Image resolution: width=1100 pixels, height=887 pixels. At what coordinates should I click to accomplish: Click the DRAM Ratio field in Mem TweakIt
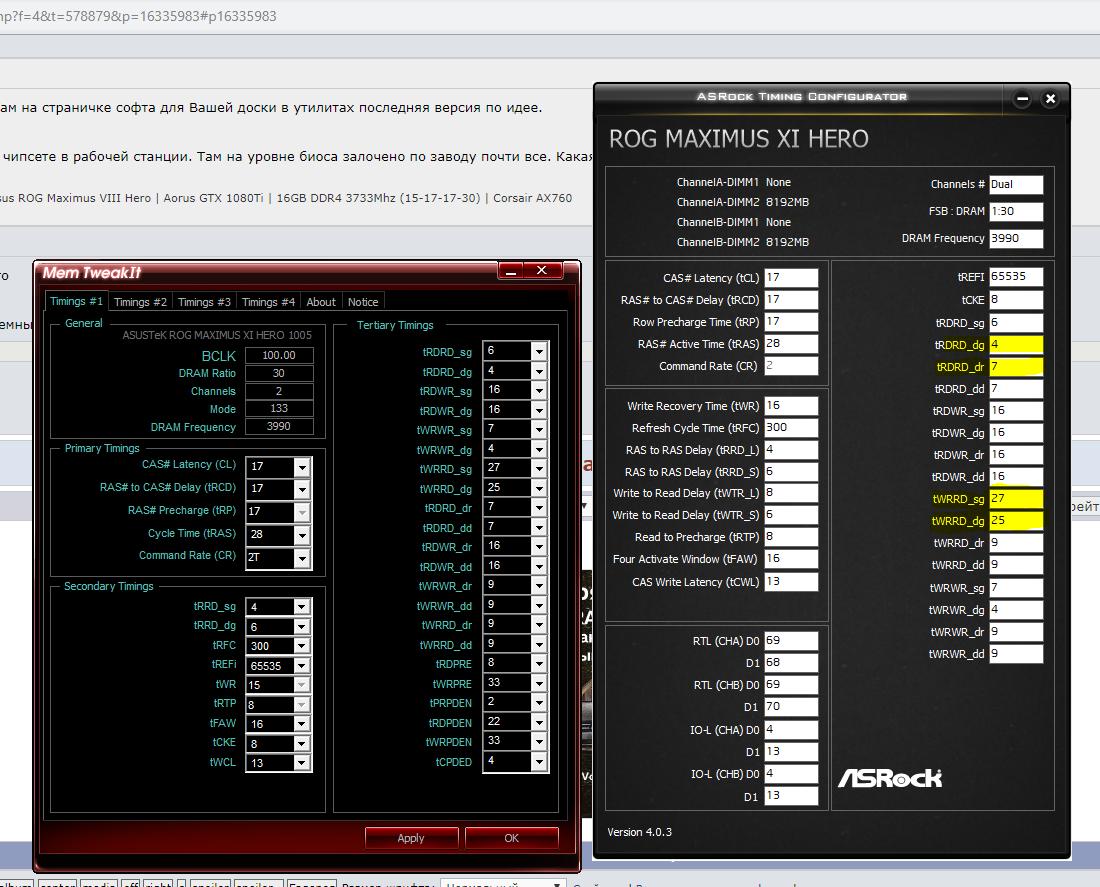(279, 373)
